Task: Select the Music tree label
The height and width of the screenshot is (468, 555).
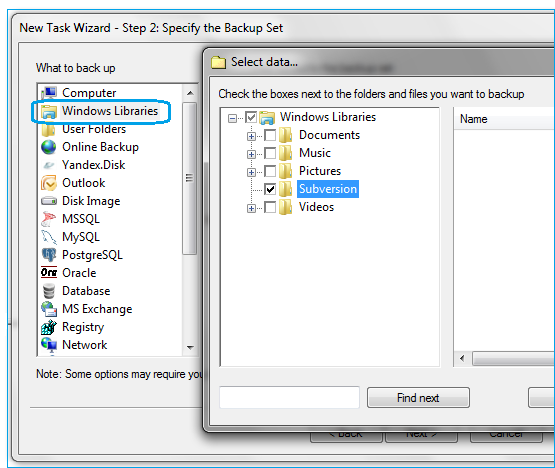Action: click(x=315, y=153)
